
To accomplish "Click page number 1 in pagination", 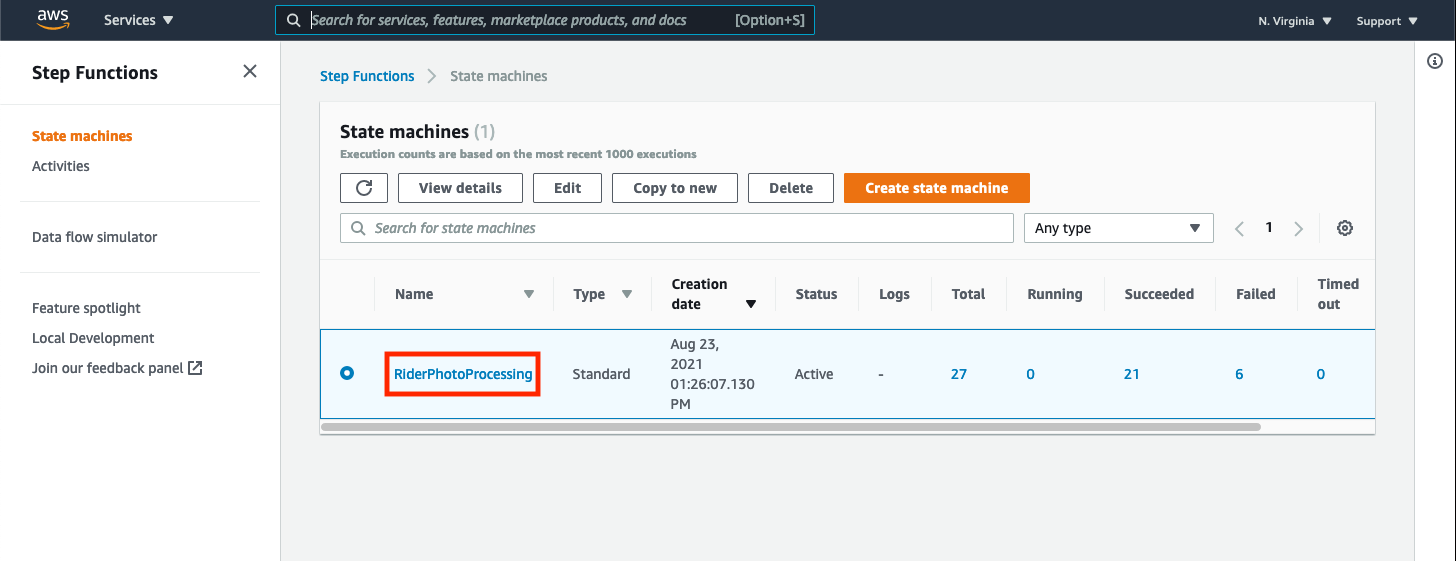I will click(1269, 228).
